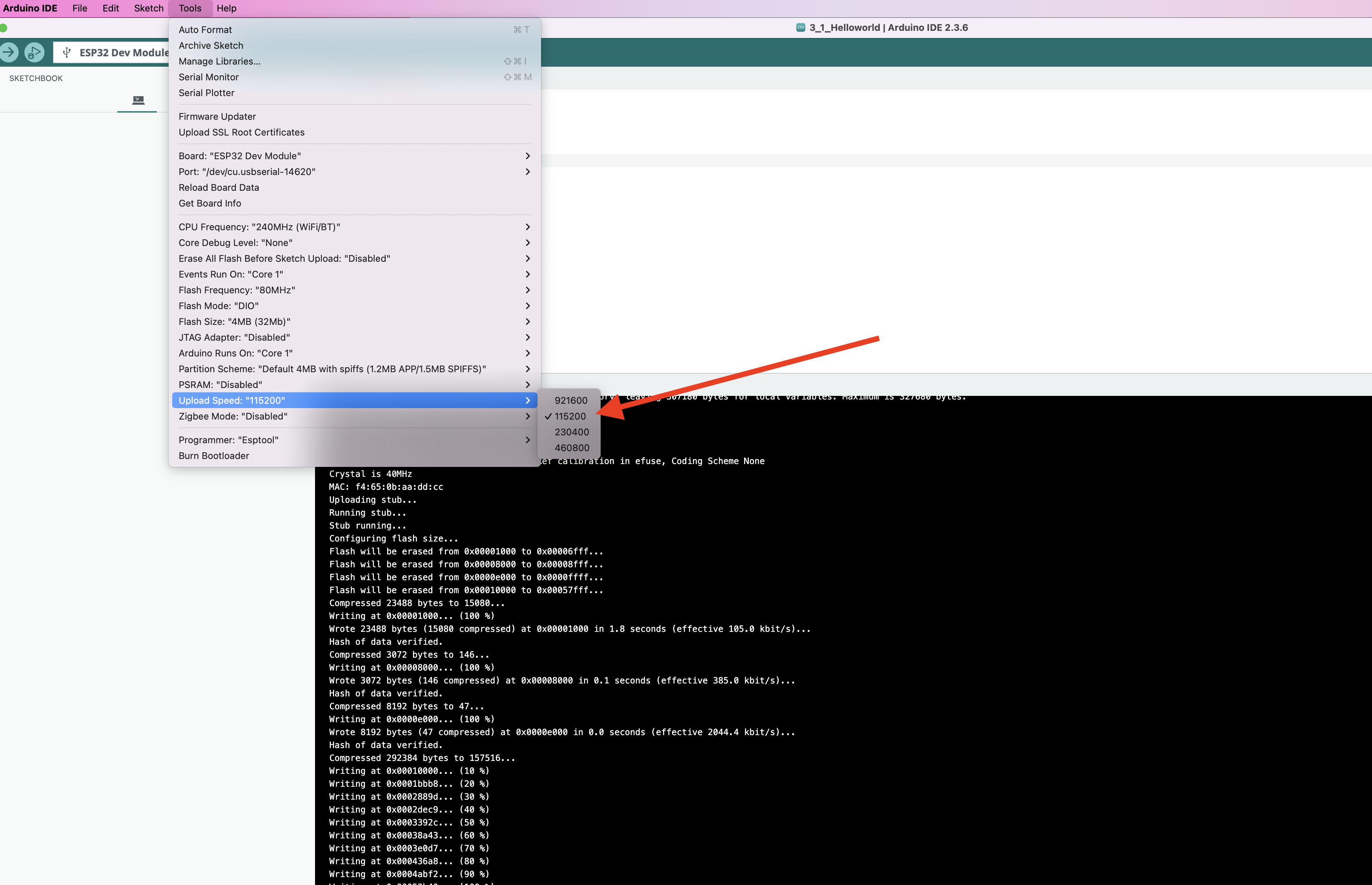The image size is (1372, 885).
Task: Expand the Port usbserial-14620 submenu
Action: pos(354,172)
